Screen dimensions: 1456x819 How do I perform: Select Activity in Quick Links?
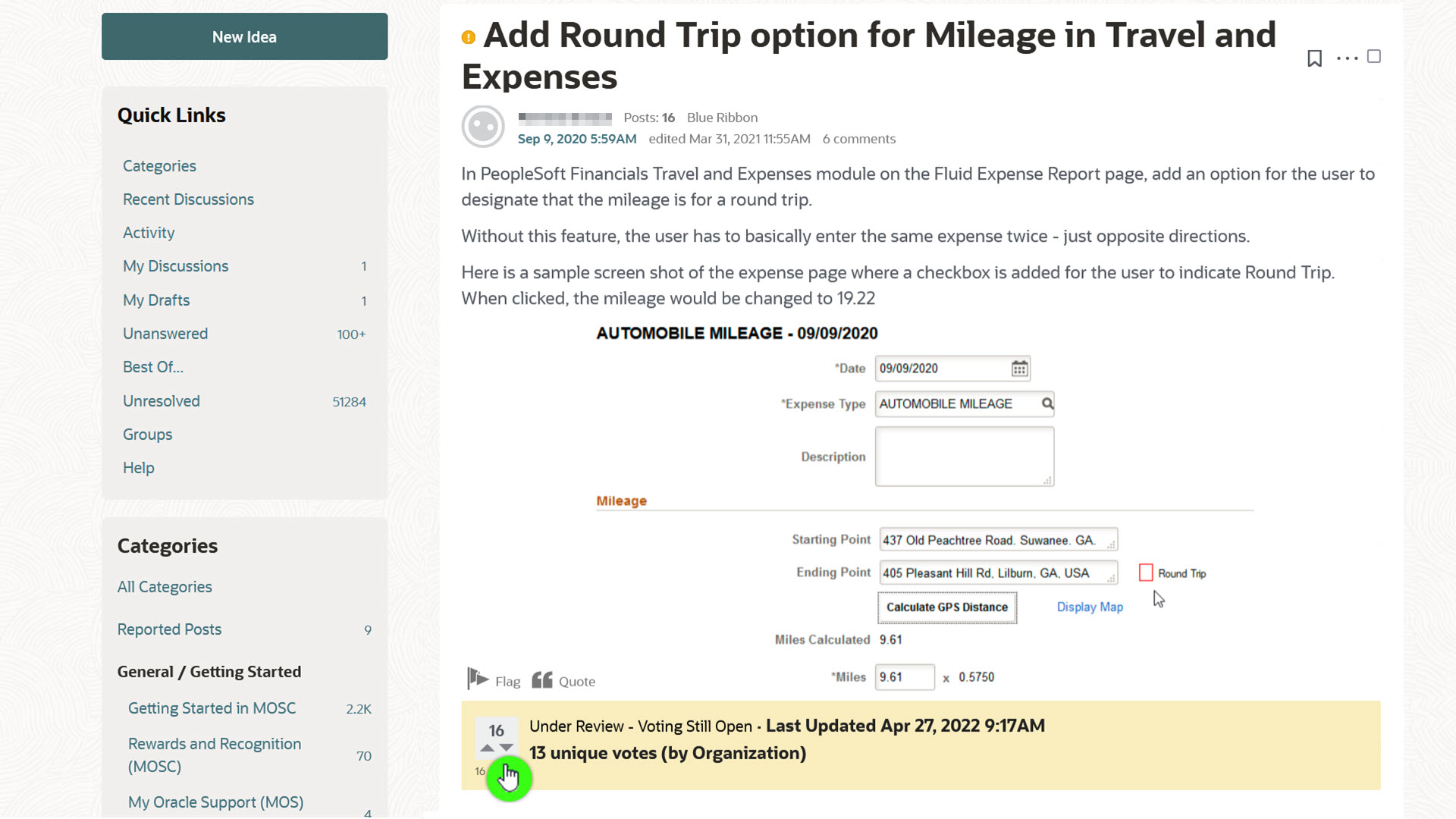point(149,232)
